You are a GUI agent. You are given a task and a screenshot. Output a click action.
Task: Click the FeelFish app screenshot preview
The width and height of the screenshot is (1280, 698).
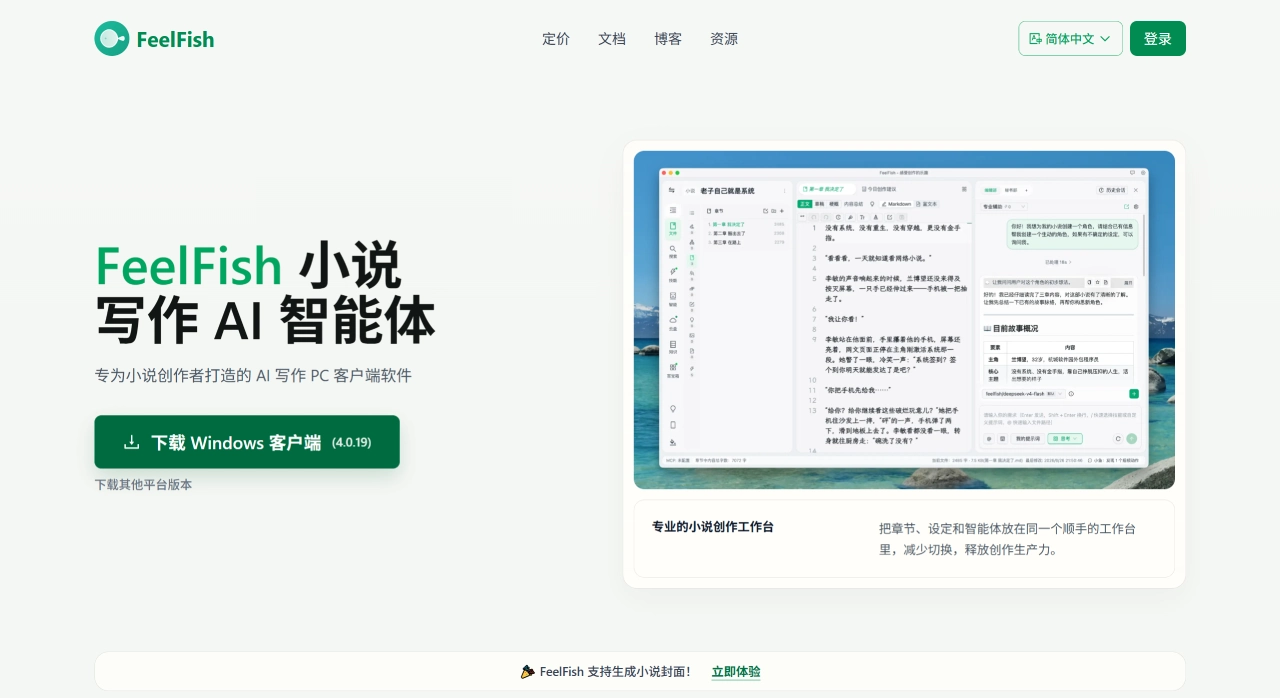tap(904, 320)
